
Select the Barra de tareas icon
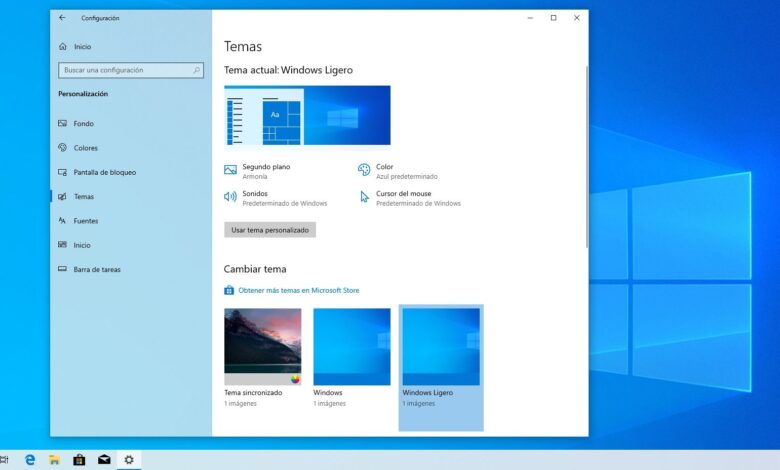pos(62,269)
